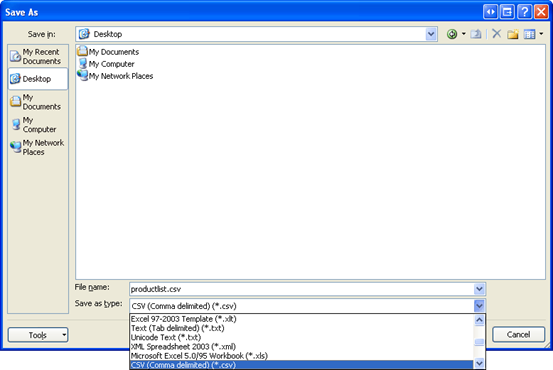The width and height of the screenshot is (553, 370).
Task: Go up one folder level icon
Action: click(x=476, y=34)
